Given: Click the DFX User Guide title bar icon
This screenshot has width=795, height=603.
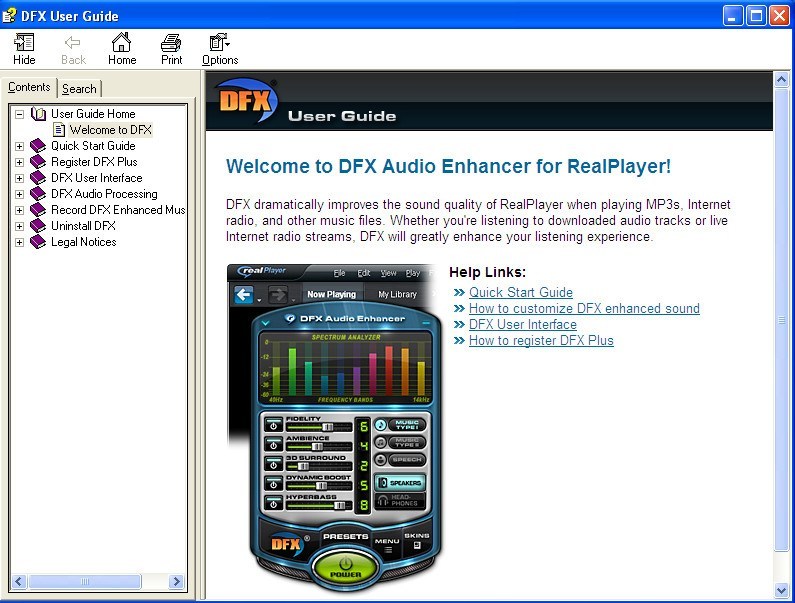Looking at the screenshot, I should [x=9, y=16].
